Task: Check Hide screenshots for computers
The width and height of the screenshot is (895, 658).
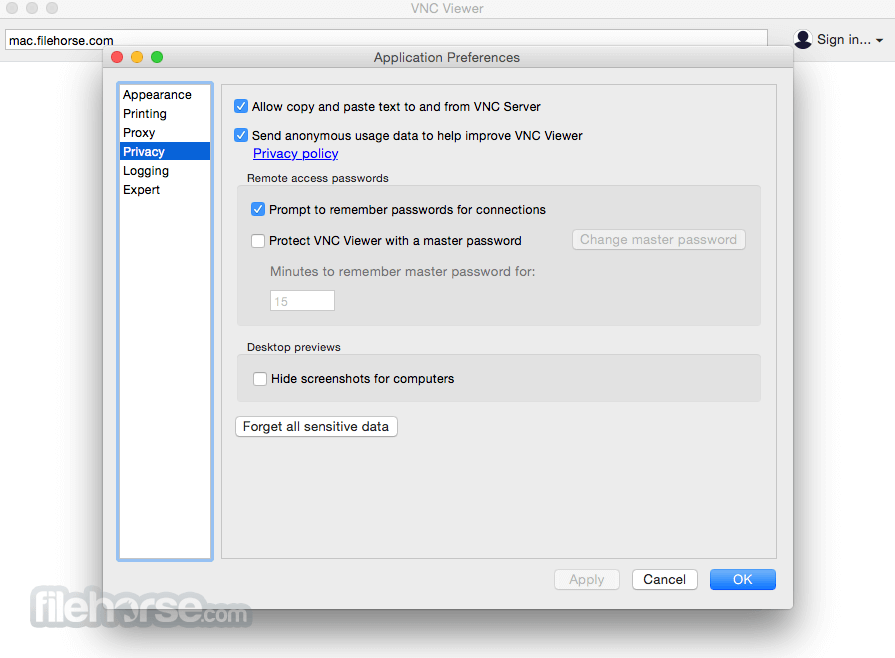Action: tap(260, 379)
